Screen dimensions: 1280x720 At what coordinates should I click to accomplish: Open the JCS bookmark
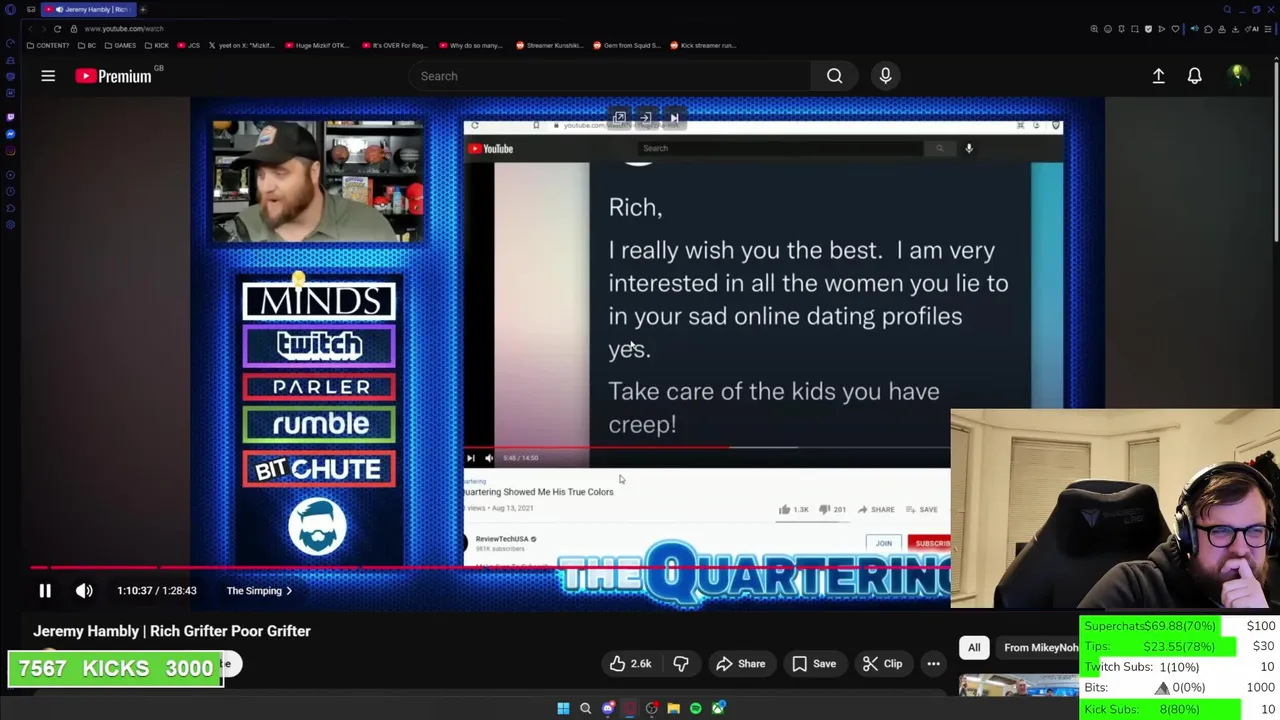(x=189, y=45)
